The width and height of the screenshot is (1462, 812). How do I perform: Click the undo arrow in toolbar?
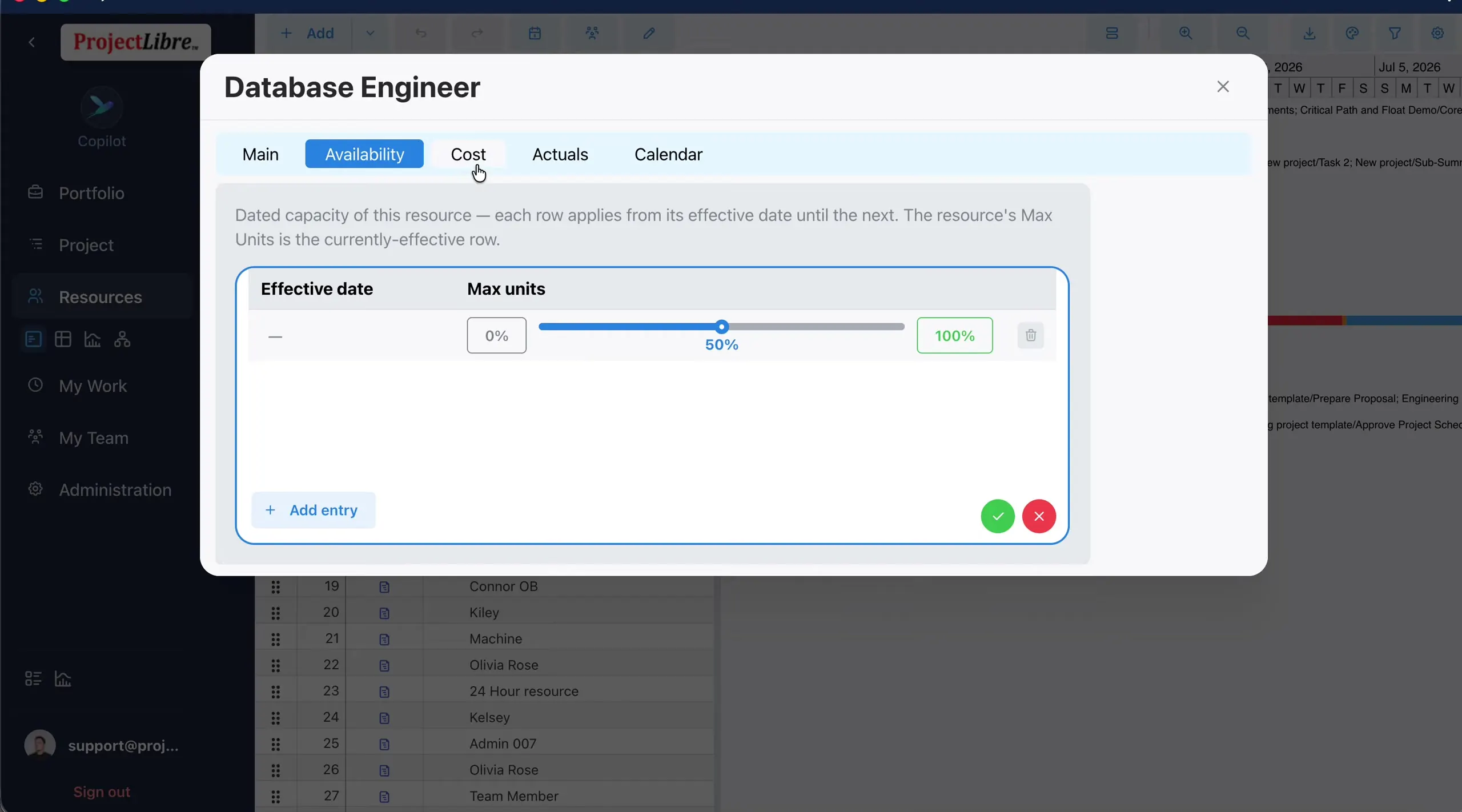click(x=421, y=33)
